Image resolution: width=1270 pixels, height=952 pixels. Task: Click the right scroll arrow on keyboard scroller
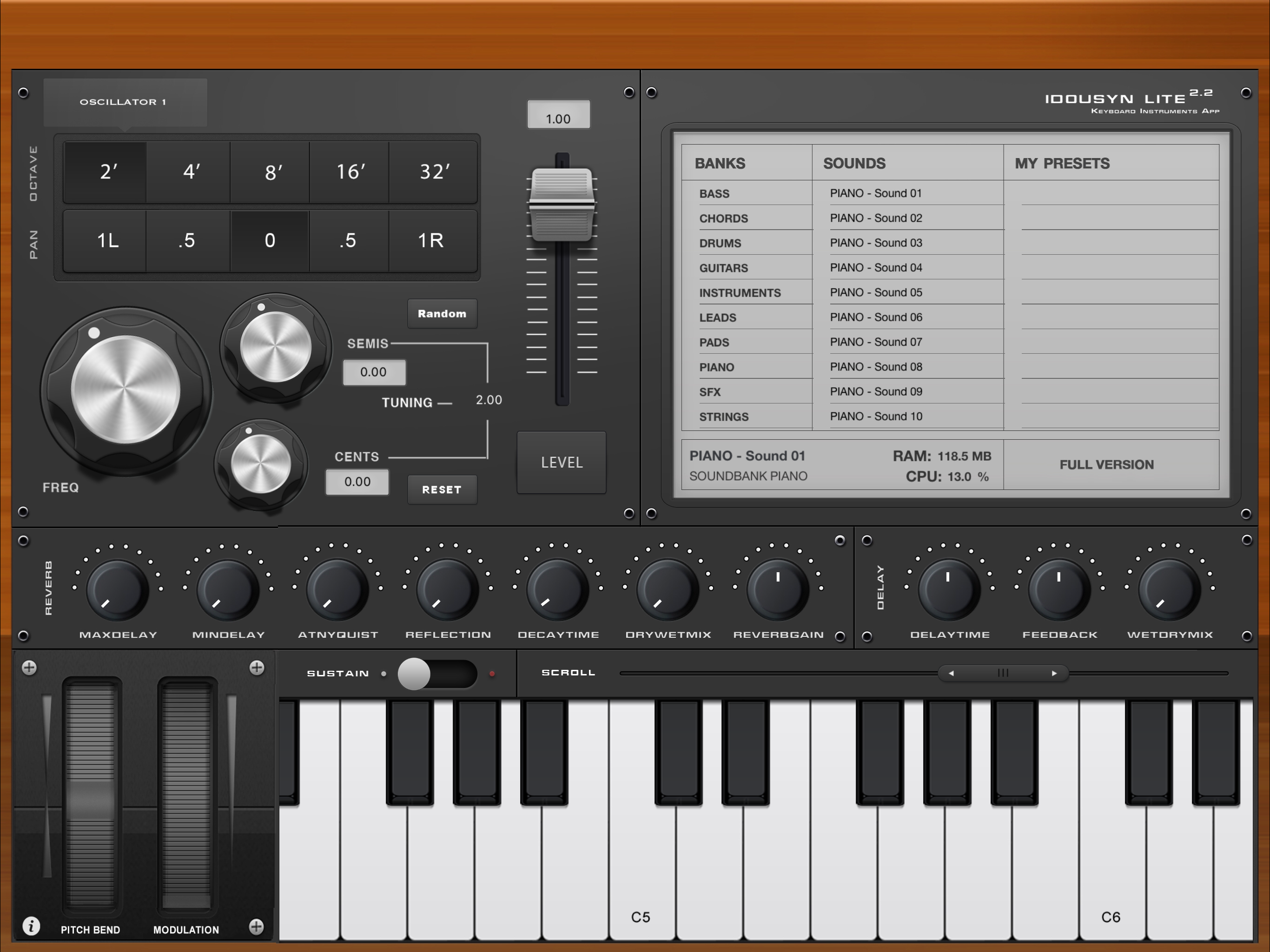click(x=1054, y=673)
